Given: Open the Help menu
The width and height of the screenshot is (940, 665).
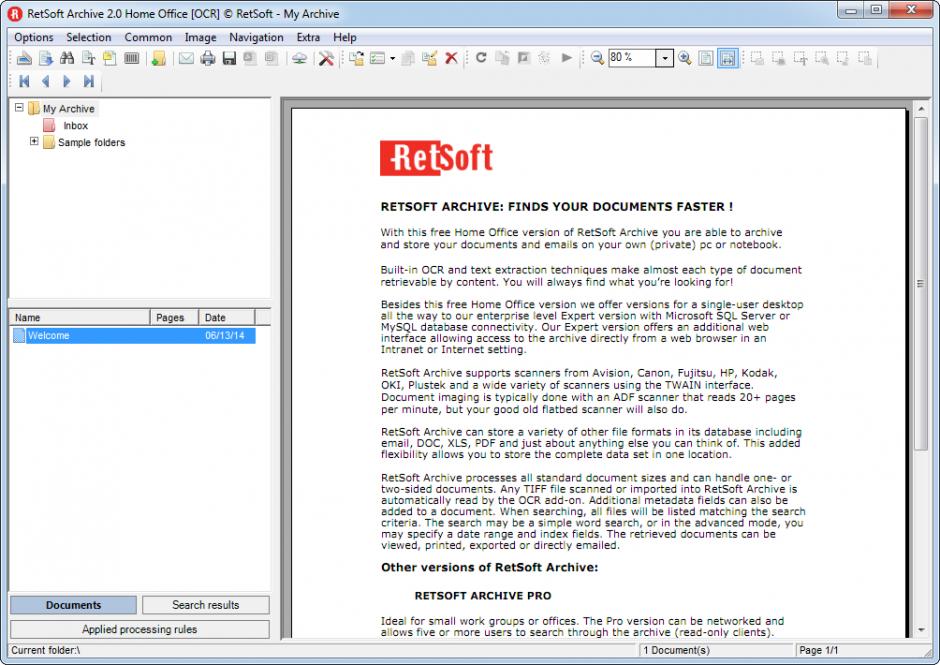Looking at the screenshot, I should click(345, 37).
